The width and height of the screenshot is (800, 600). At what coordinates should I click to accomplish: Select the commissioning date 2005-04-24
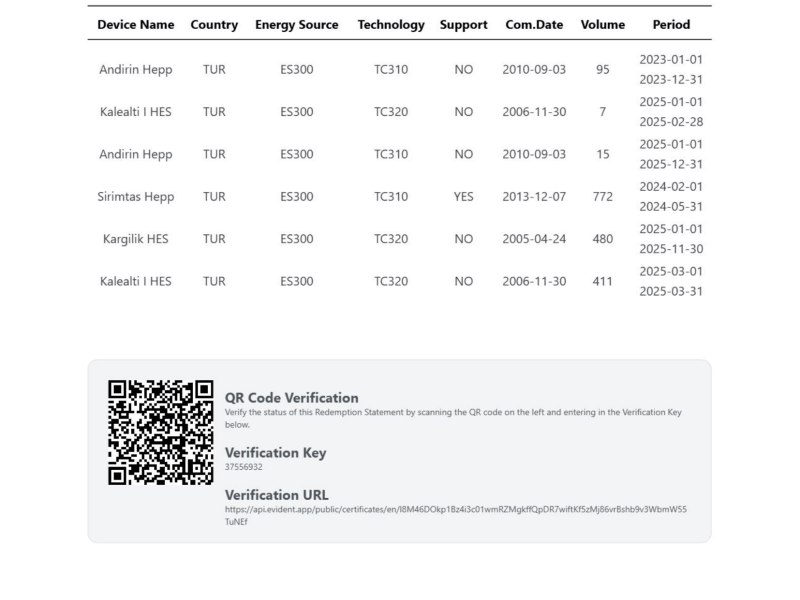(x=534, y=239)
